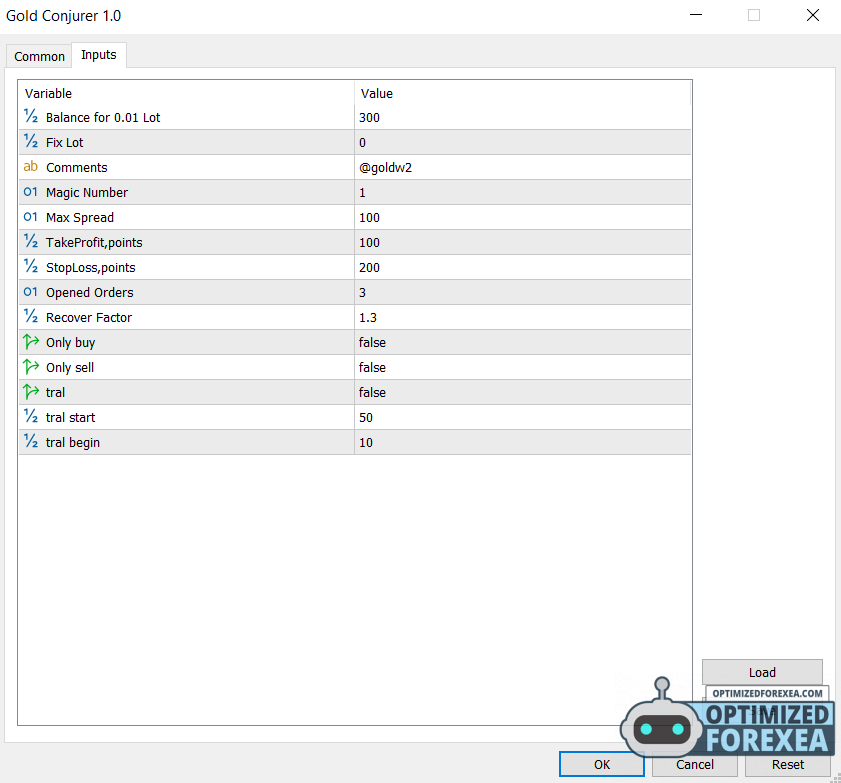The image size is (841, 783).
Task: Select the 'Only buy' variable name
Action: [x=70, y=342]
